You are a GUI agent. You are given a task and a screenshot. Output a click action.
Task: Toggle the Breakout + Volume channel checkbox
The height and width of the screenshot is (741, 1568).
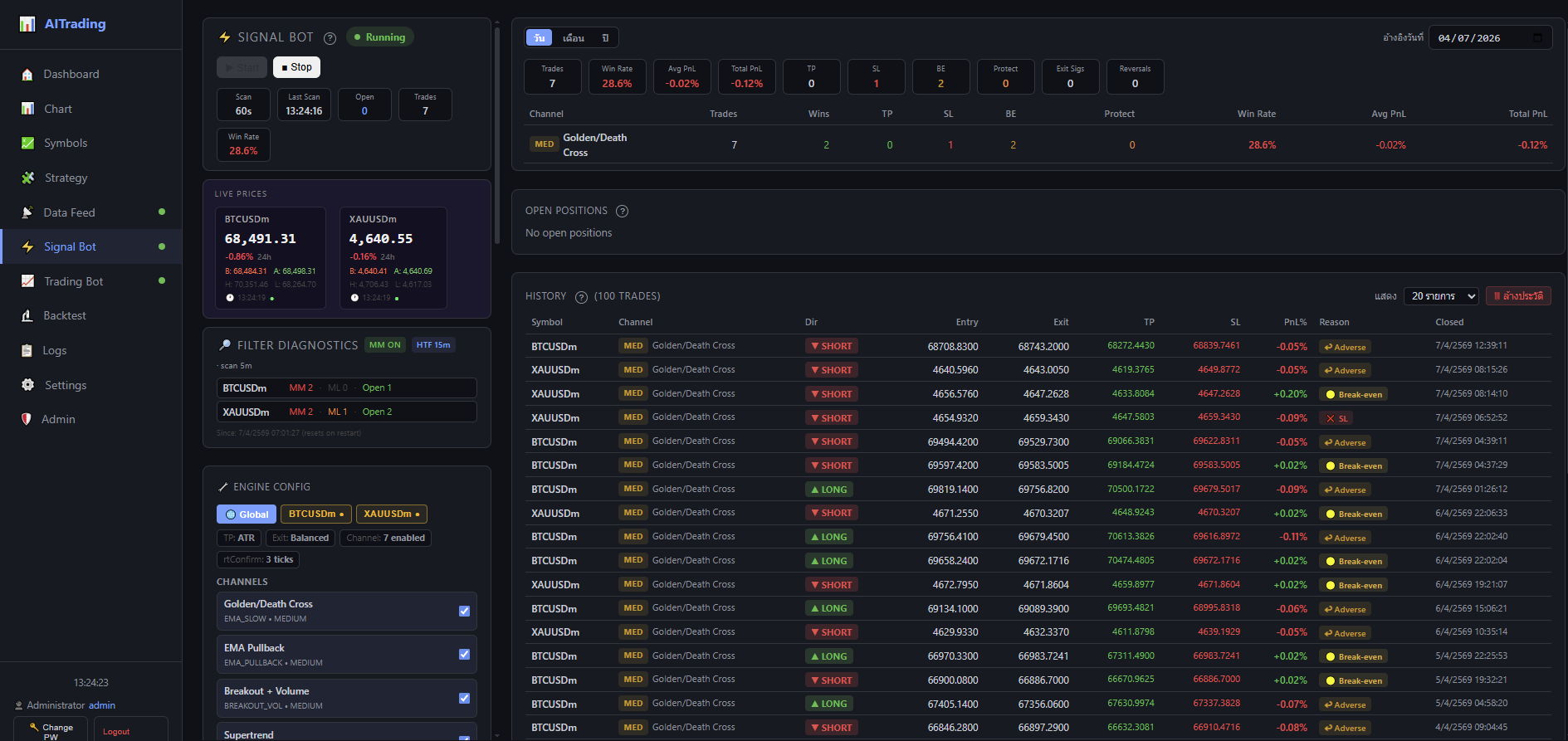click(464, 699)
